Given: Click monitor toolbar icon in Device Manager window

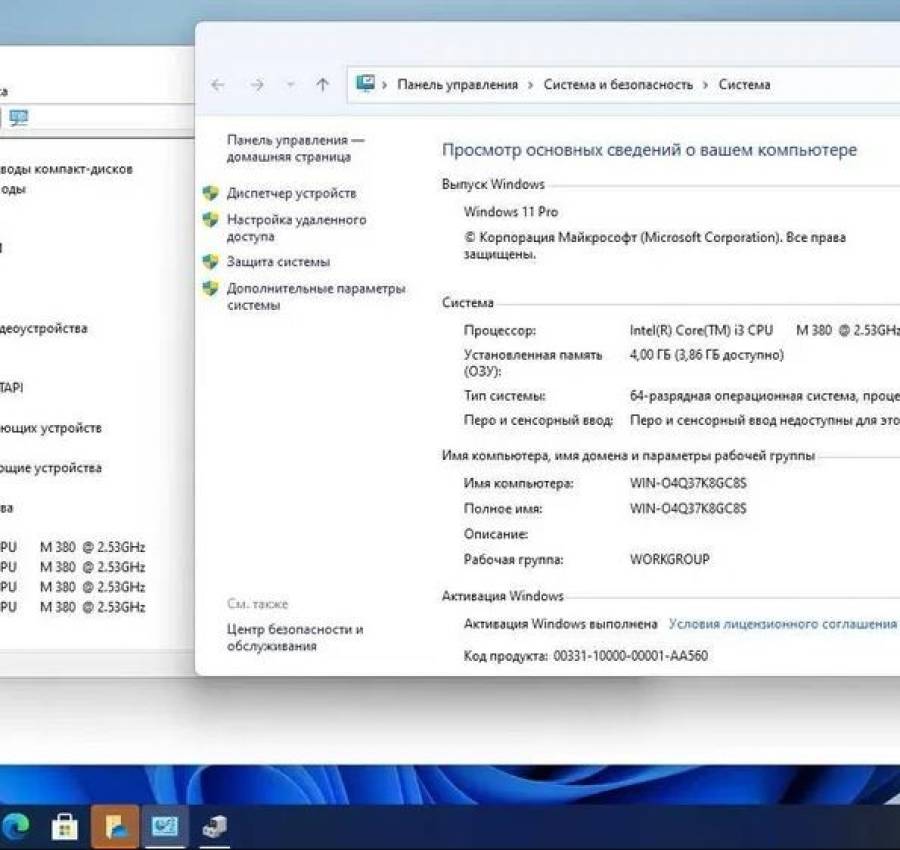Looking at the screenshot, I should click(19, 118).
